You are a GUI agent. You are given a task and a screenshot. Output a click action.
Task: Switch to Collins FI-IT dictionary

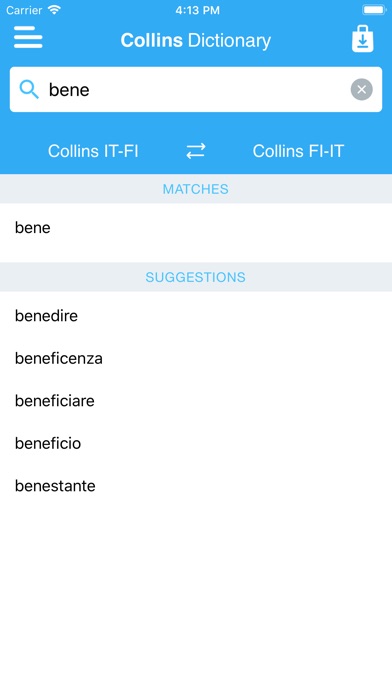point(298,151)
